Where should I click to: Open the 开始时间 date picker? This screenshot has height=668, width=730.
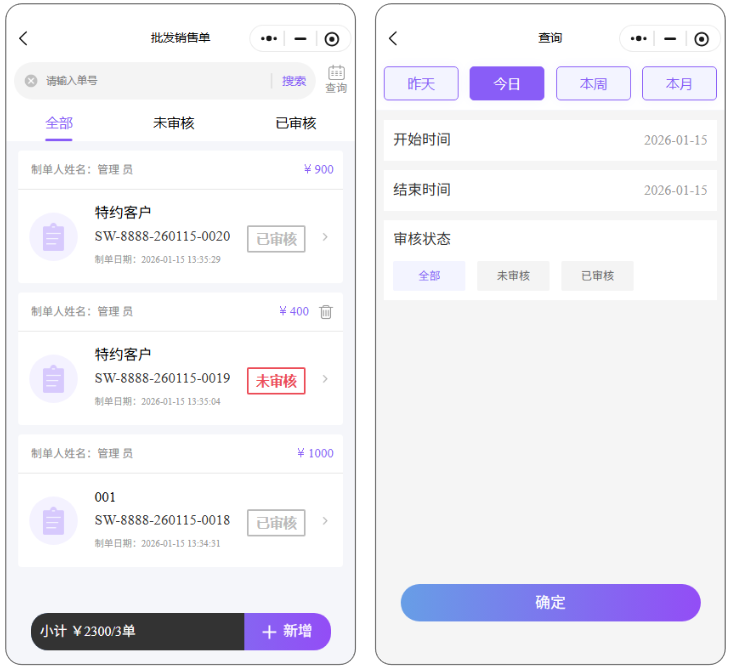pyautogui.click(x=550, y=140)
